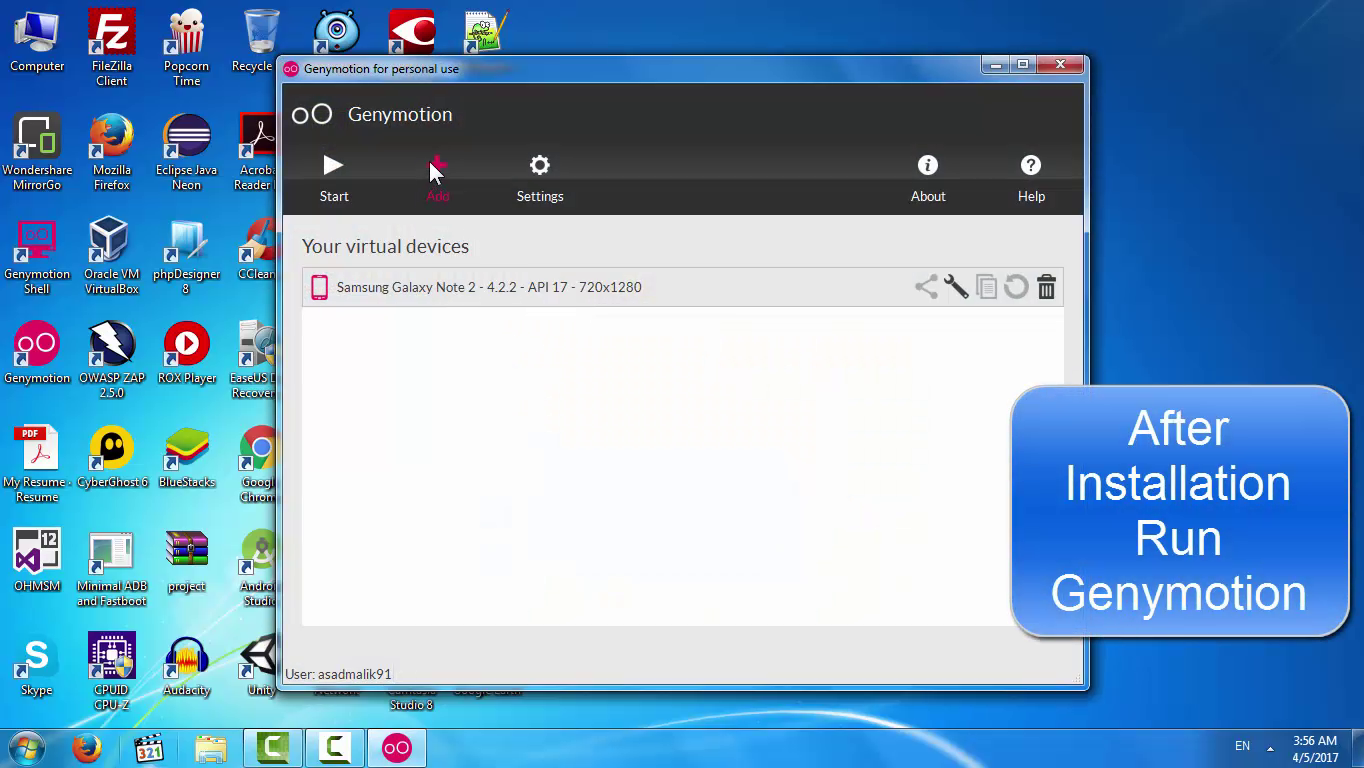The image size is (1364, 768).
Task: Open the taskbar clock and date
Action: (1315, 749)
